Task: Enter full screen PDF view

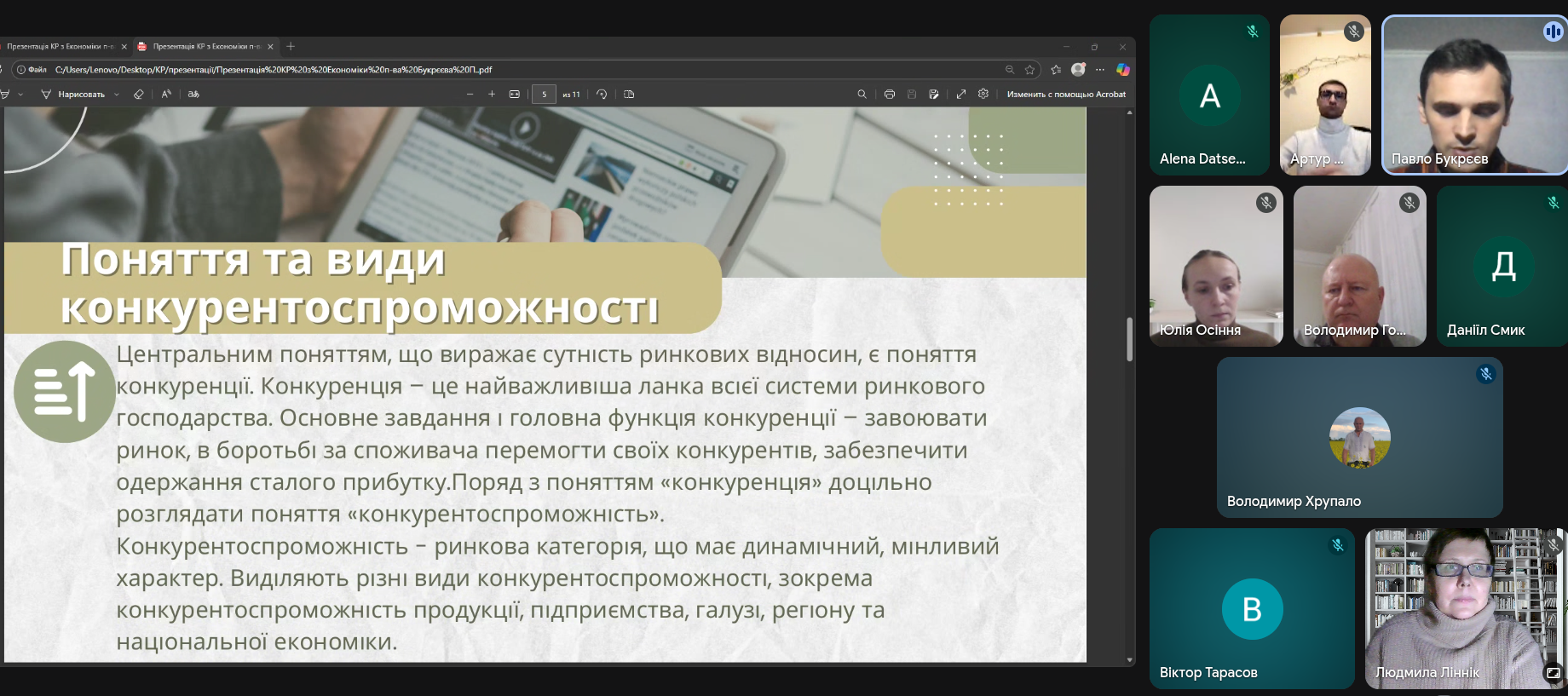Action: click(961, 95)
